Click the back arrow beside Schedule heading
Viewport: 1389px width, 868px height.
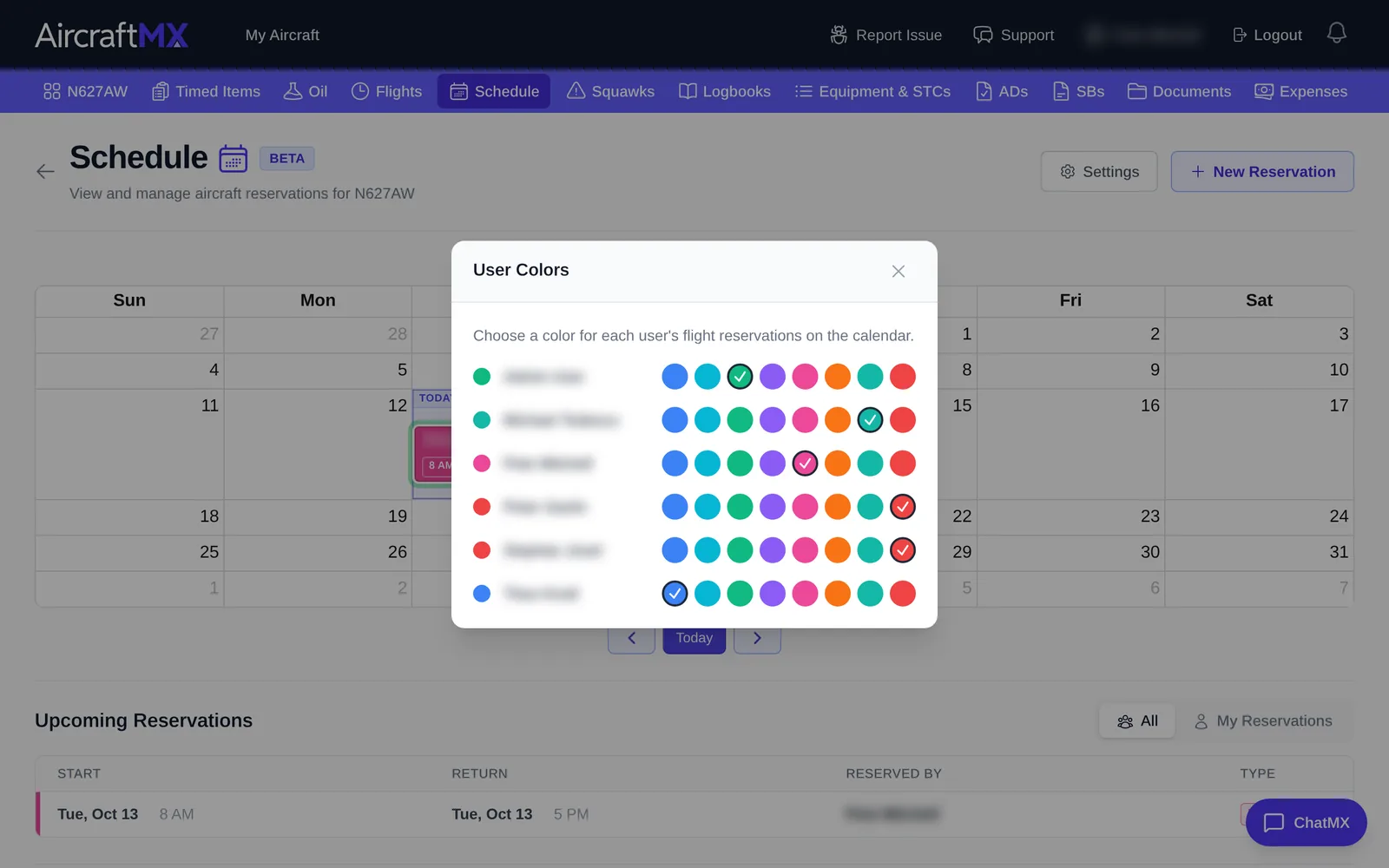pyautogui.click(x=45, y=171)
